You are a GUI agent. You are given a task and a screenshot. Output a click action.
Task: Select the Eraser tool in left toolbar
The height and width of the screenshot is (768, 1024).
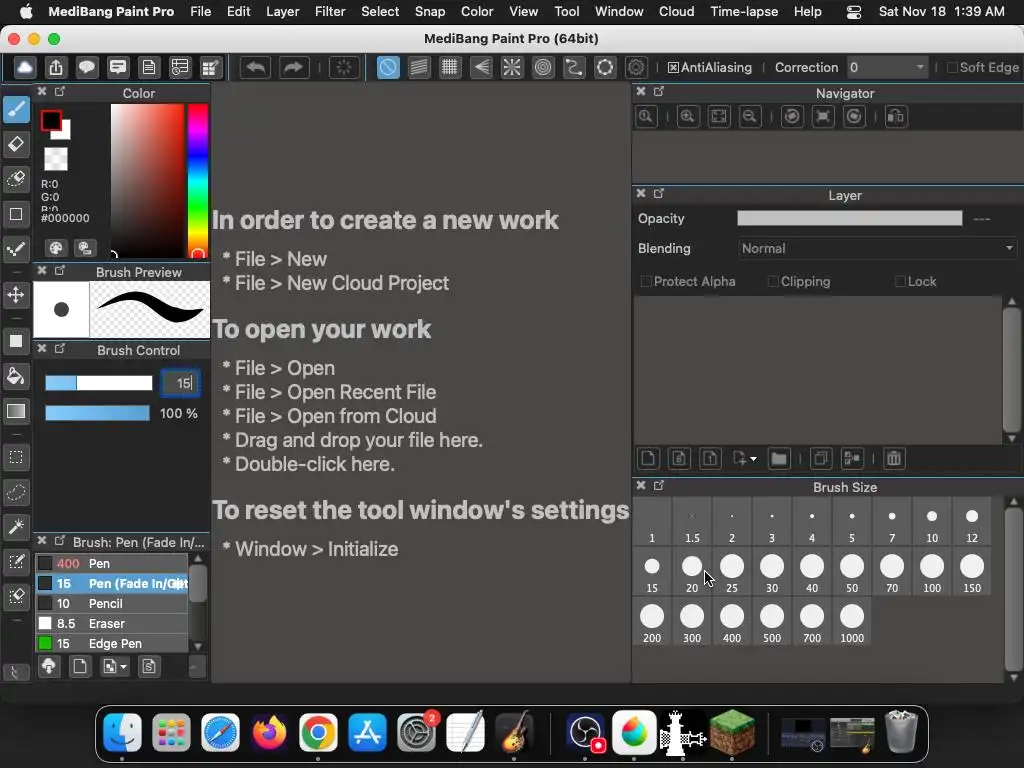click(x=16, y=144)
